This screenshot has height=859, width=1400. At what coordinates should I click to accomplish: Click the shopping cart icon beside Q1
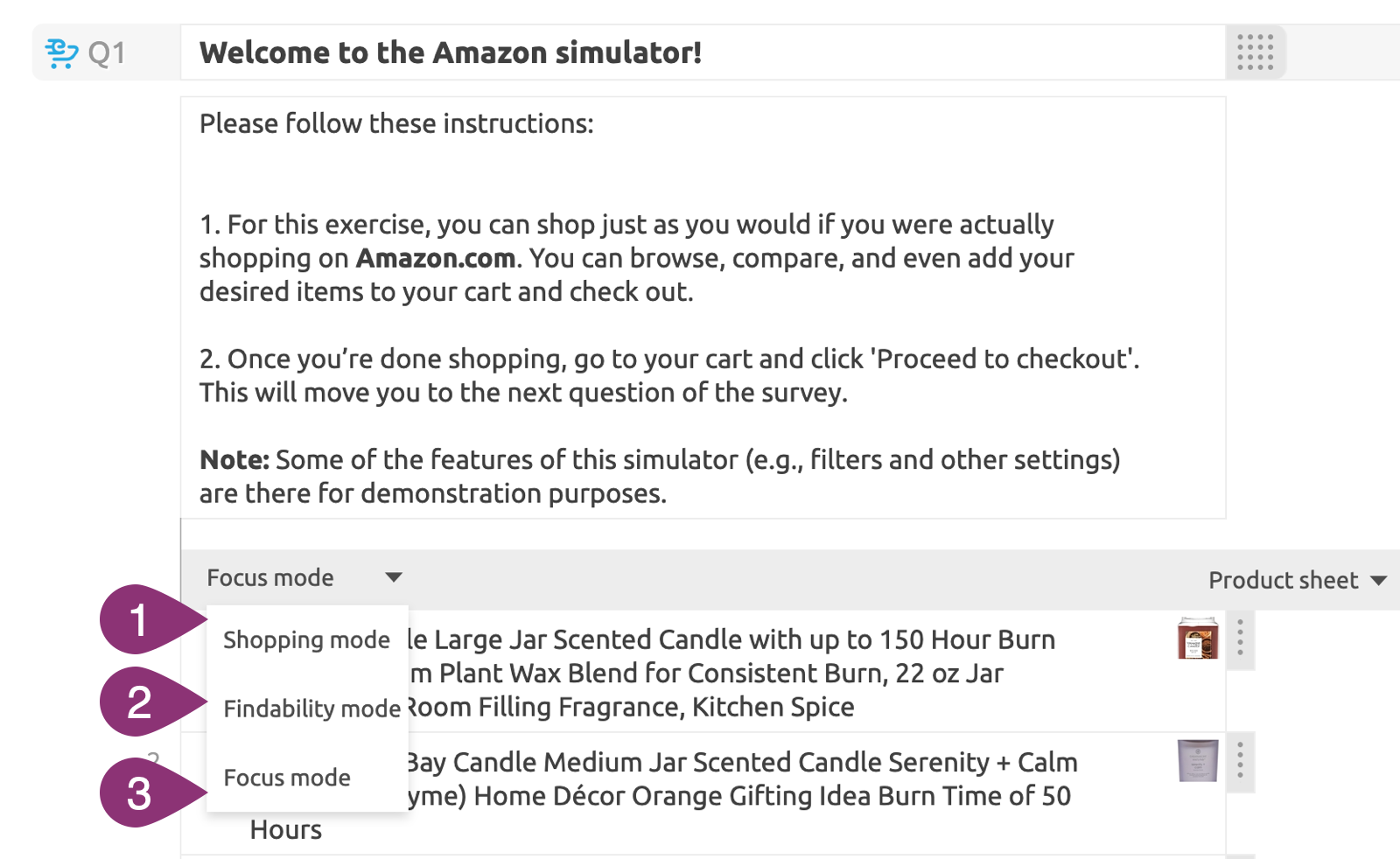point(61,53)
